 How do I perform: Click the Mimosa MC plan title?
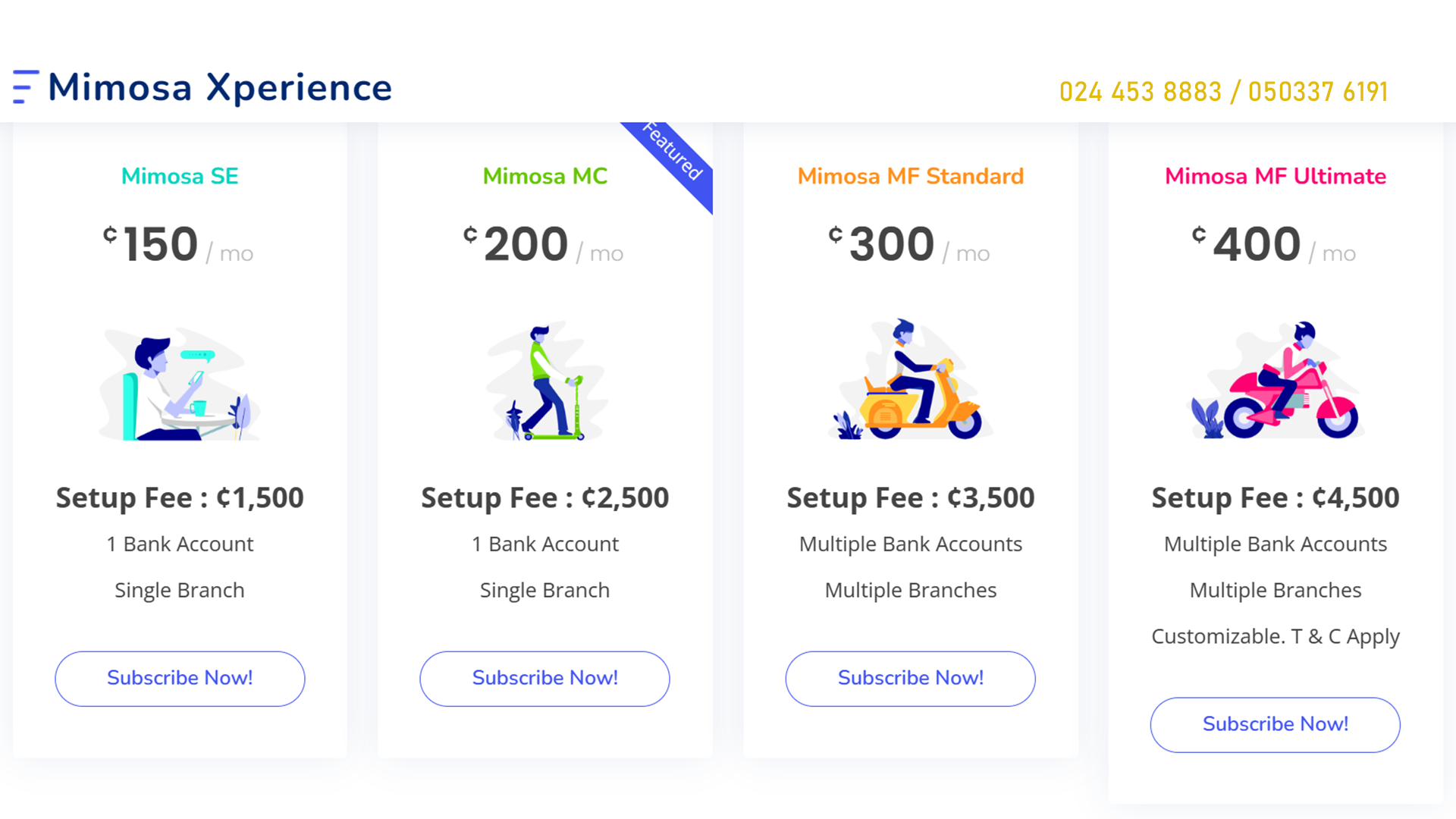coord(544,176)
